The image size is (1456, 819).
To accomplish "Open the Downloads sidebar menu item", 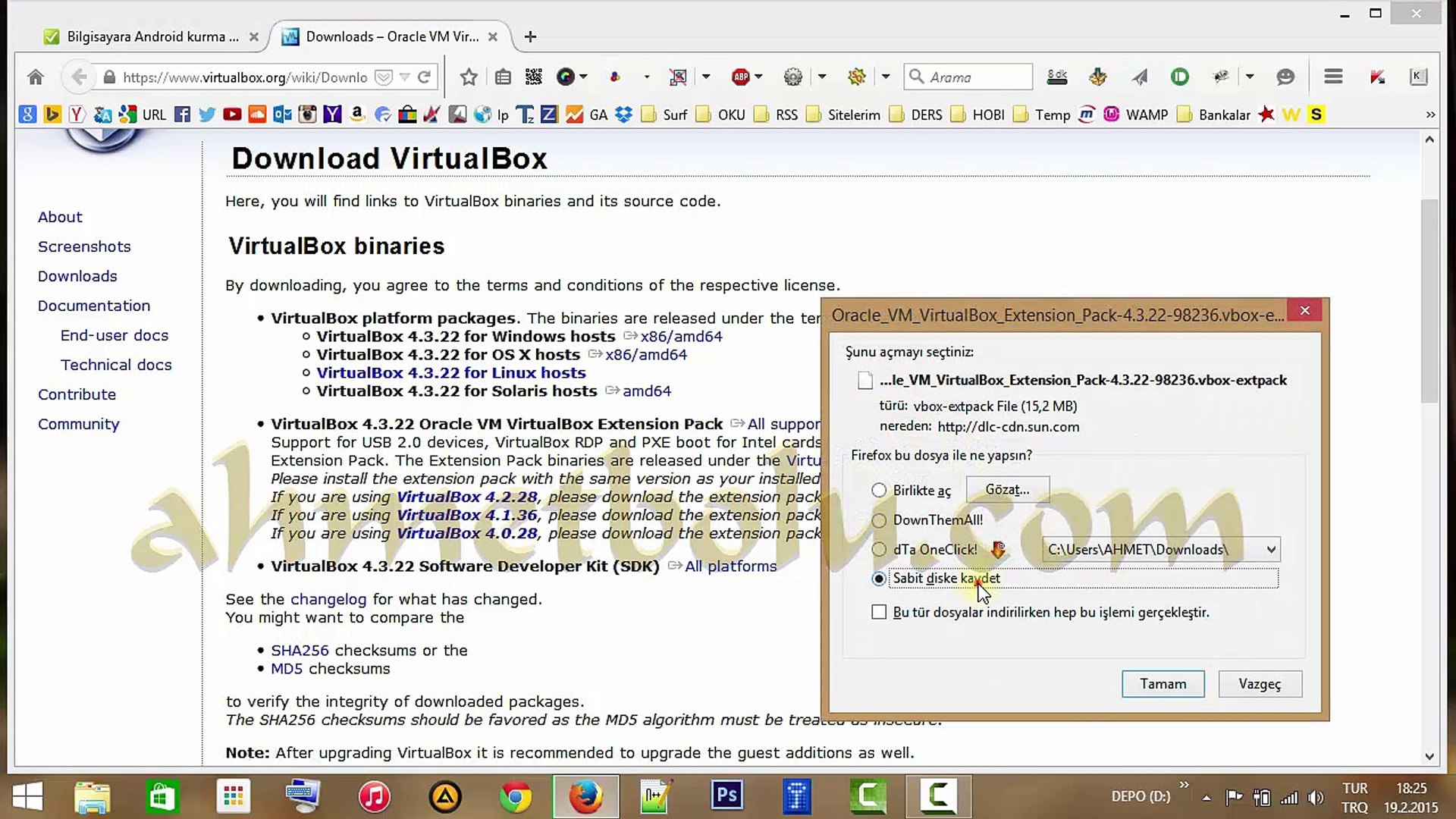I will [x=77, y=276].
